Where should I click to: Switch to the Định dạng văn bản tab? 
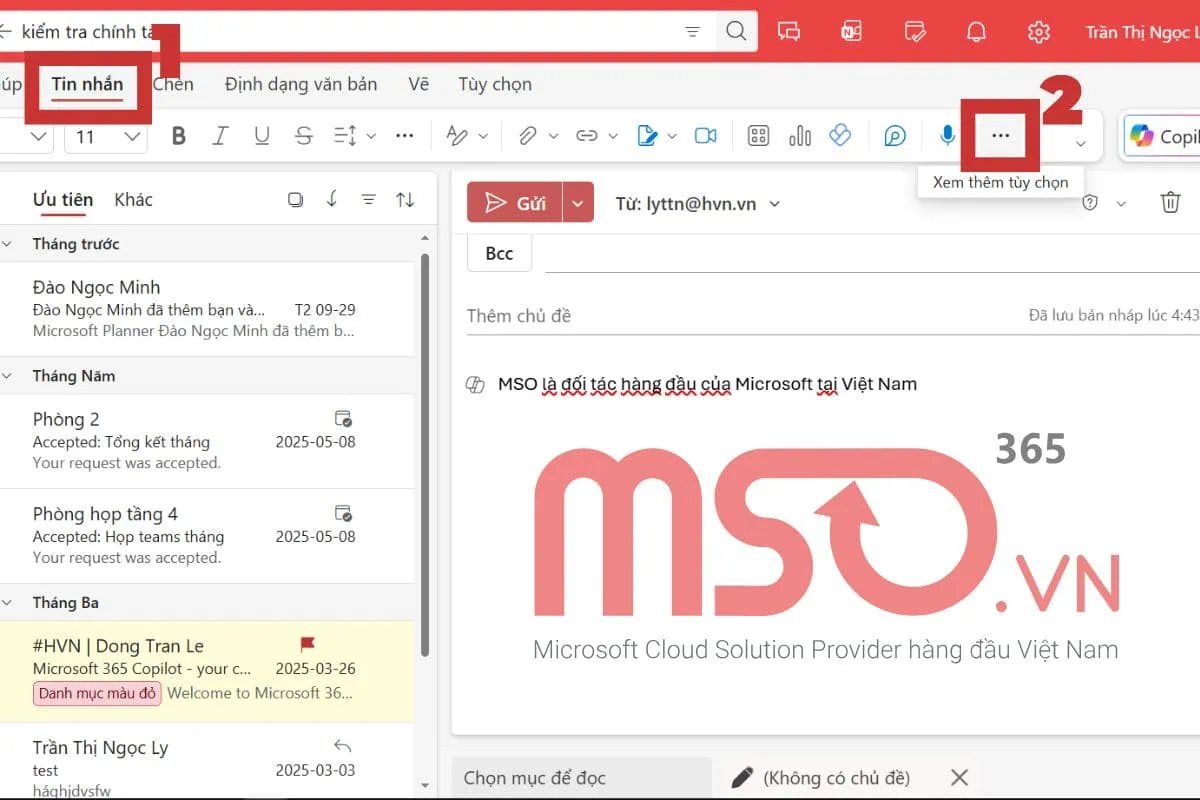point(300,84)
